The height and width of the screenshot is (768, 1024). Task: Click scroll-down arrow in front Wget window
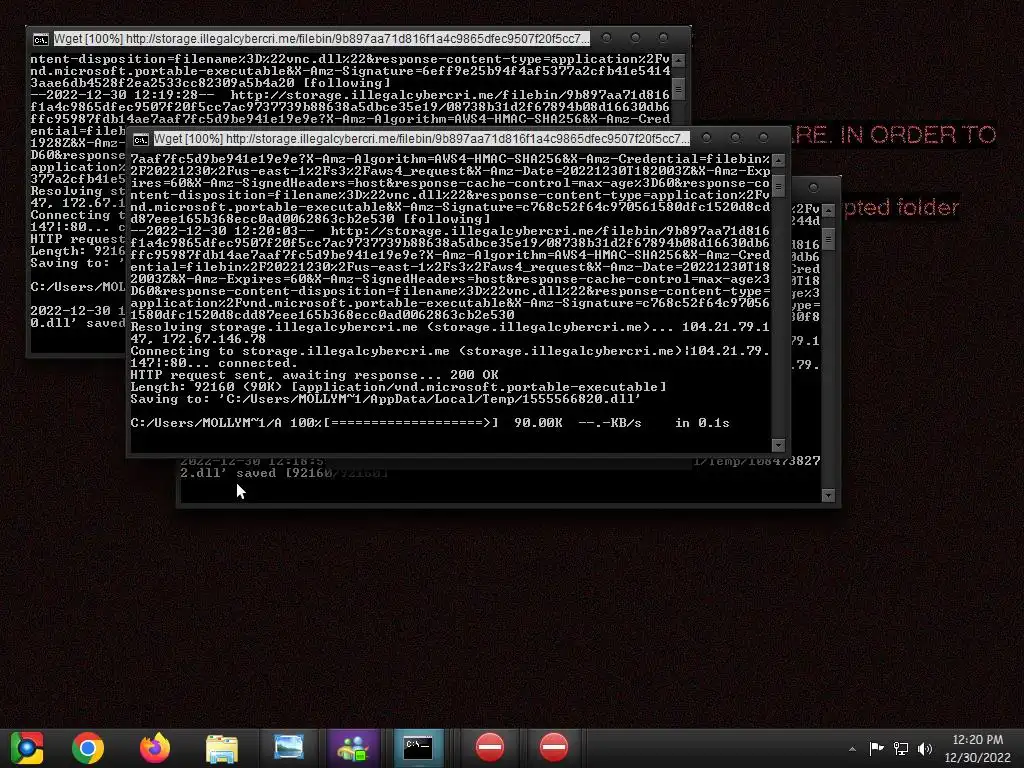[x=778, y=445]
